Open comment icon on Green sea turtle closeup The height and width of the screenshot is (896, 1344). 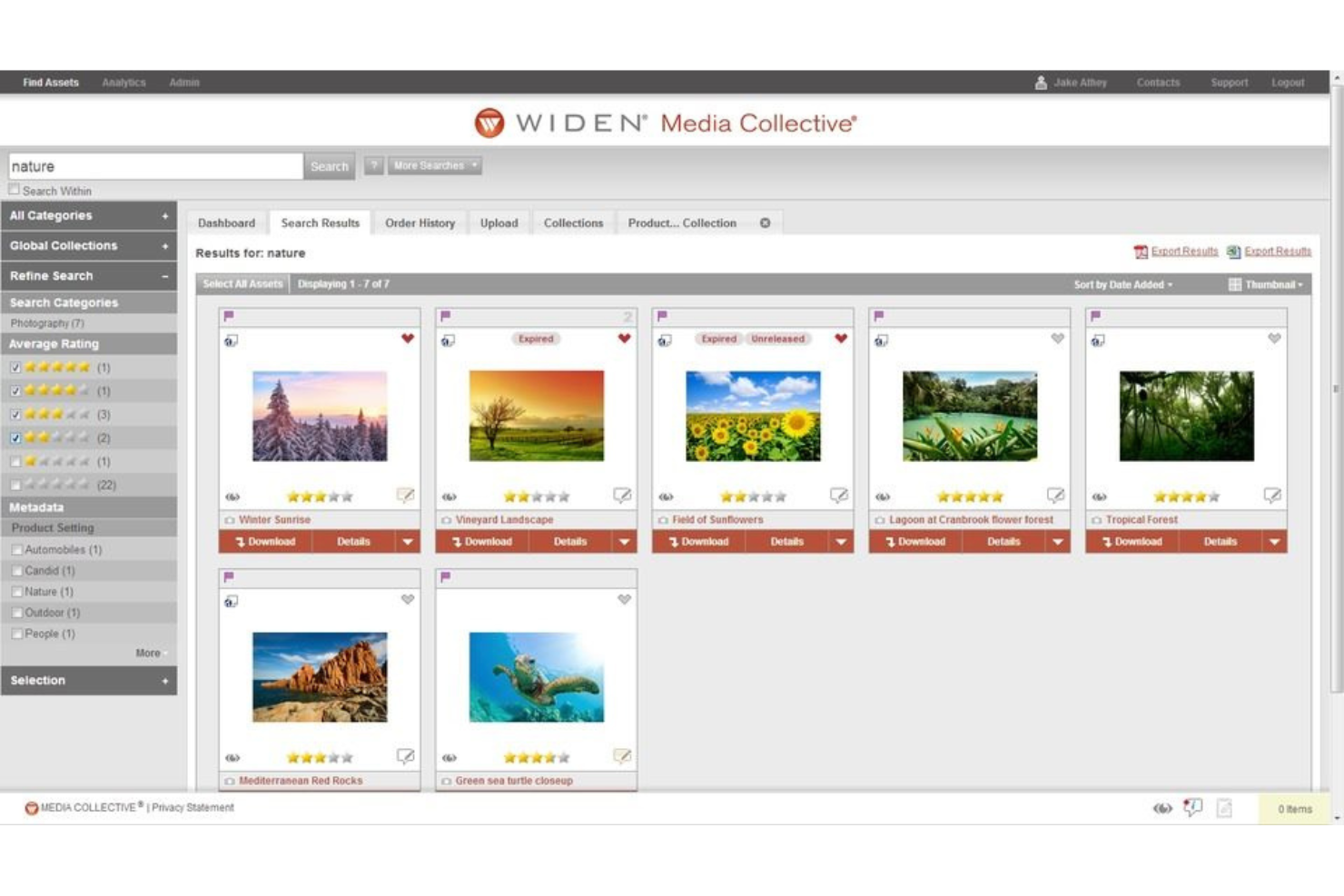click(622, 755)
